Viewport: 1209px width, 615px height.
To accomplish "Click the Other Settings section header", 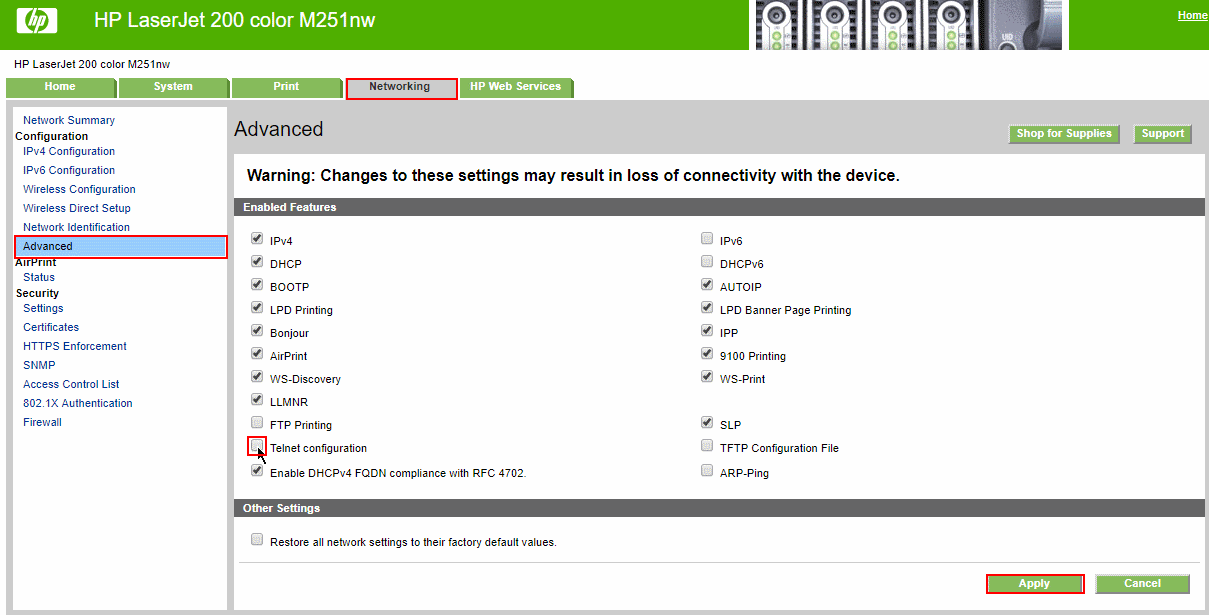I will click(719, 508).
